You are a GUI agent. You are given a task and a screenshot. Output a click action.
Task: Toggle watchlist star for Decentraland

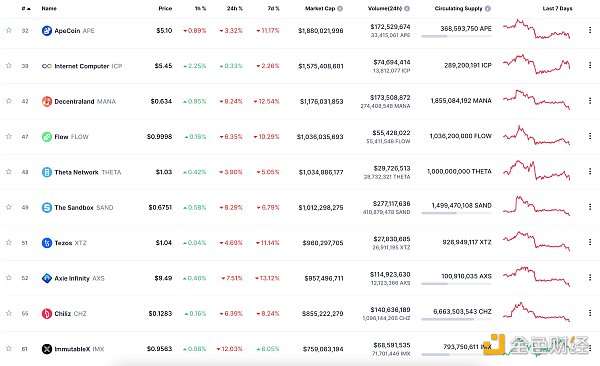[9, 101]
